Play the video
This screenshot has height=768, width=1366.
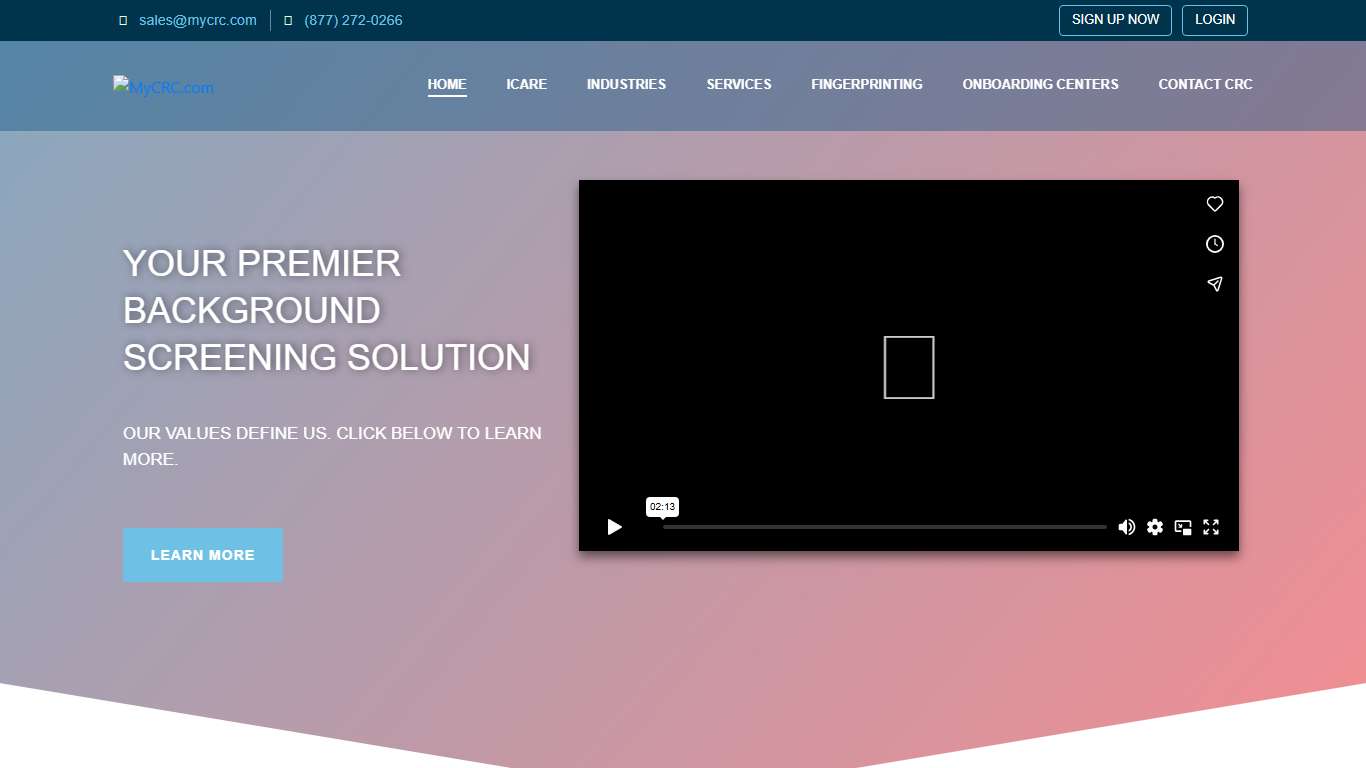(614, 527)
